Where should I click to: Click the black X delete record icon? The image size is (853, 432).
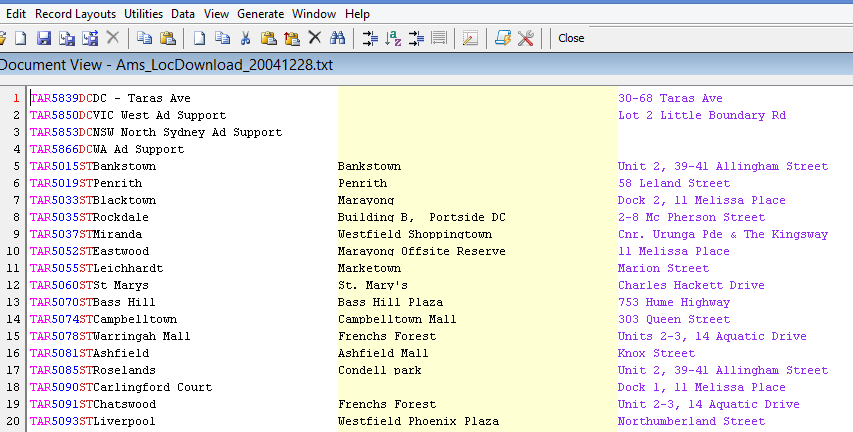pos(315,38)
